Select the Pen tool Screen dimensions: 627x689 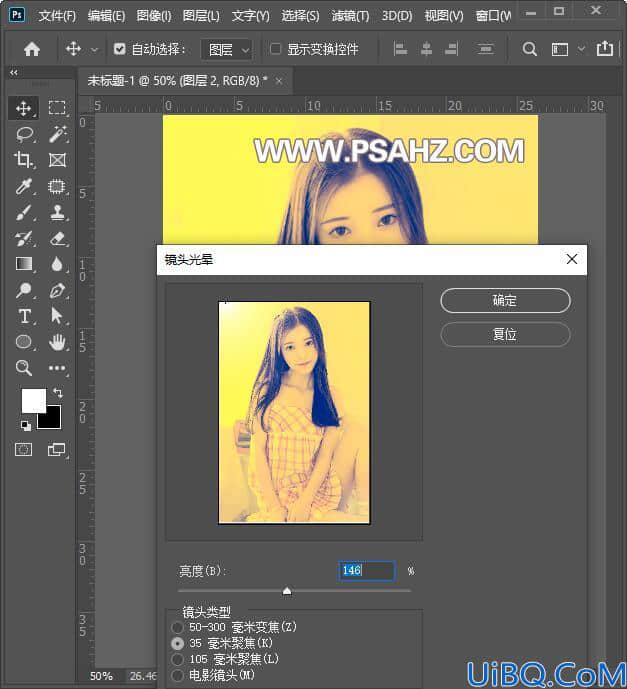tap(58, 290)
